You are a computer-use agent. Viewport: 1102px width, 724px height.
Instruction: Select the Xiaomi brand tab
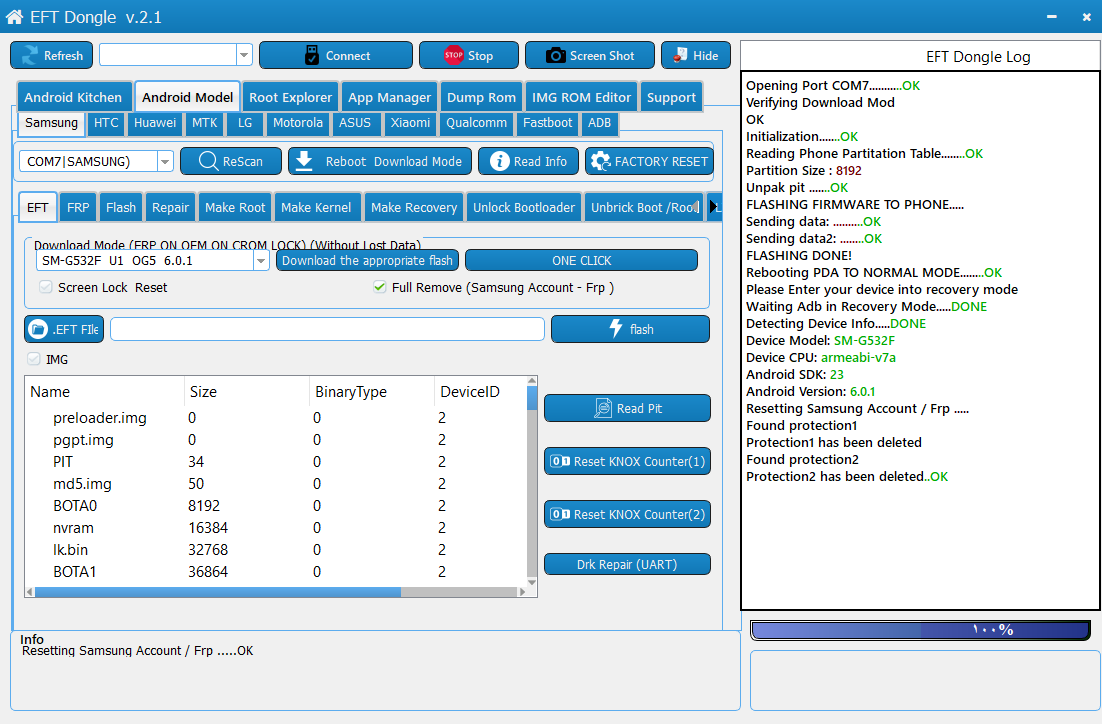(x=410, y=123)
